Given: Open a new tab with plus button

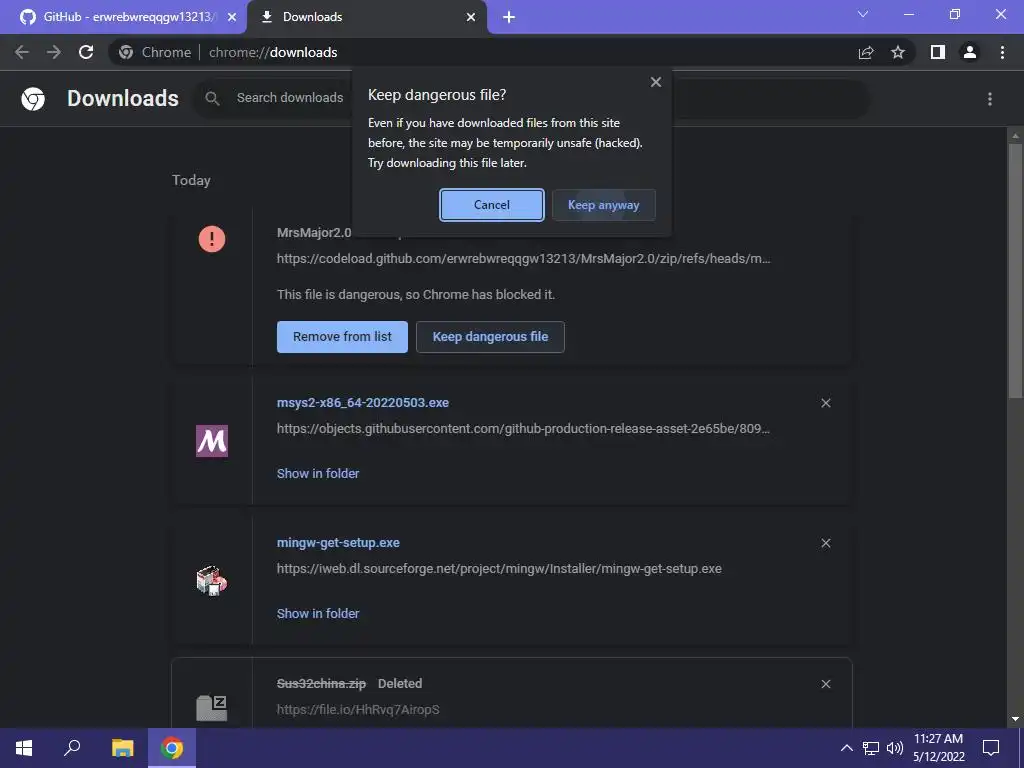Looking at the screenshot, I should tap(509, 18).
